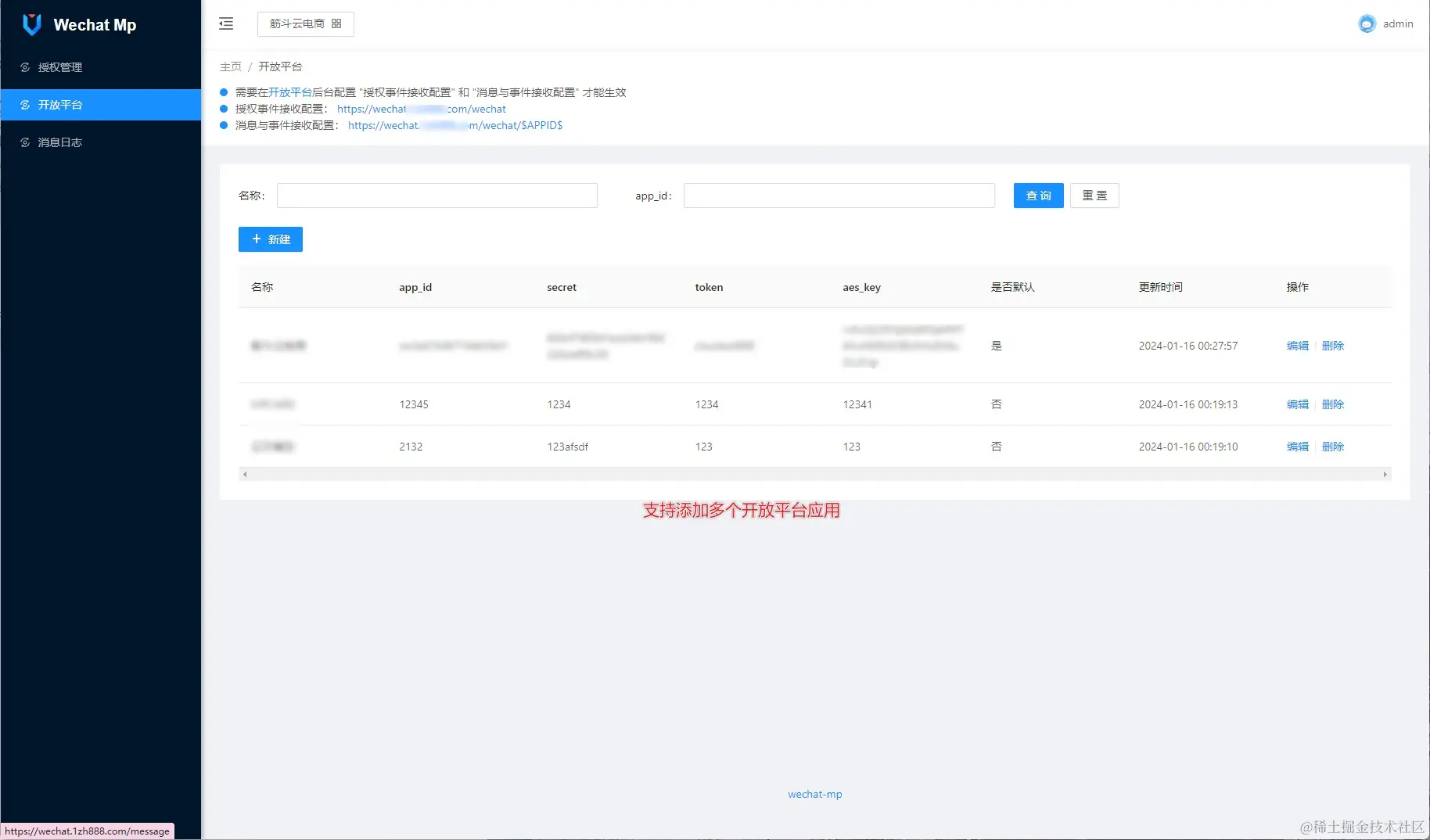This screenshot has width=1430, height=840.
Task: Click the Wechat Mp logo icon
Action: click(32, 24)
